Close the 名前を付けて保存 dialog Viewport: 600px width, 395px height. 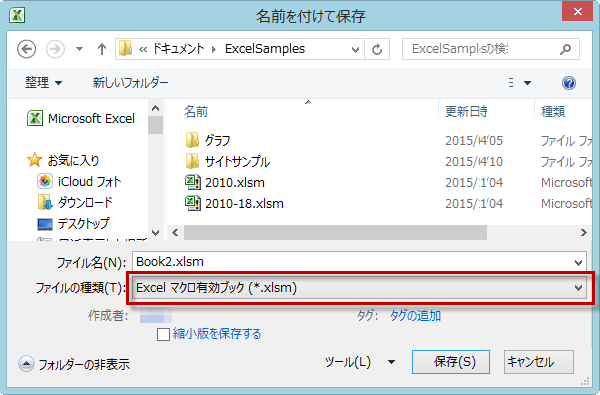(577, 11)
